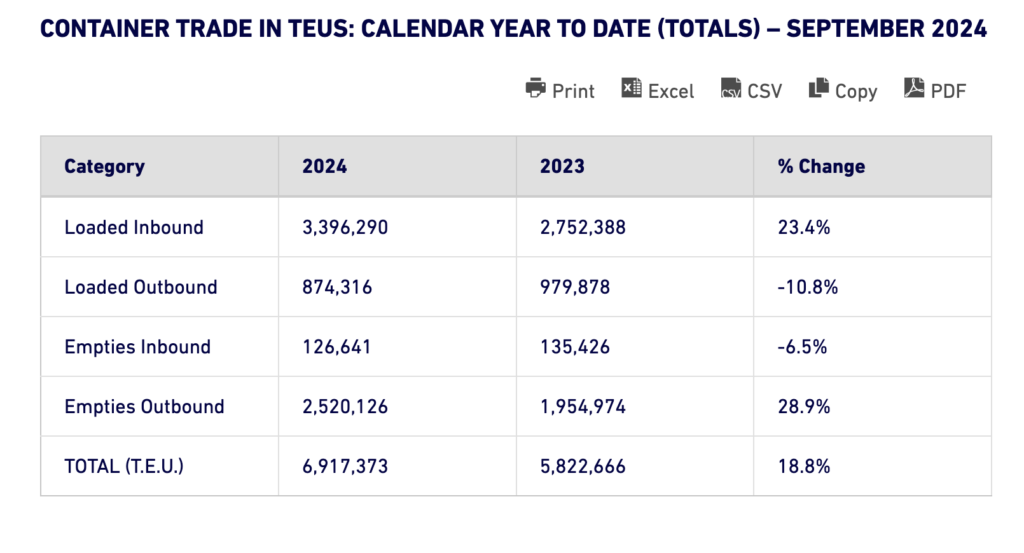The width and height of the screenshot is (1024, 553).
Task: Sort by the 2024 column header
Action: point(325,167)
